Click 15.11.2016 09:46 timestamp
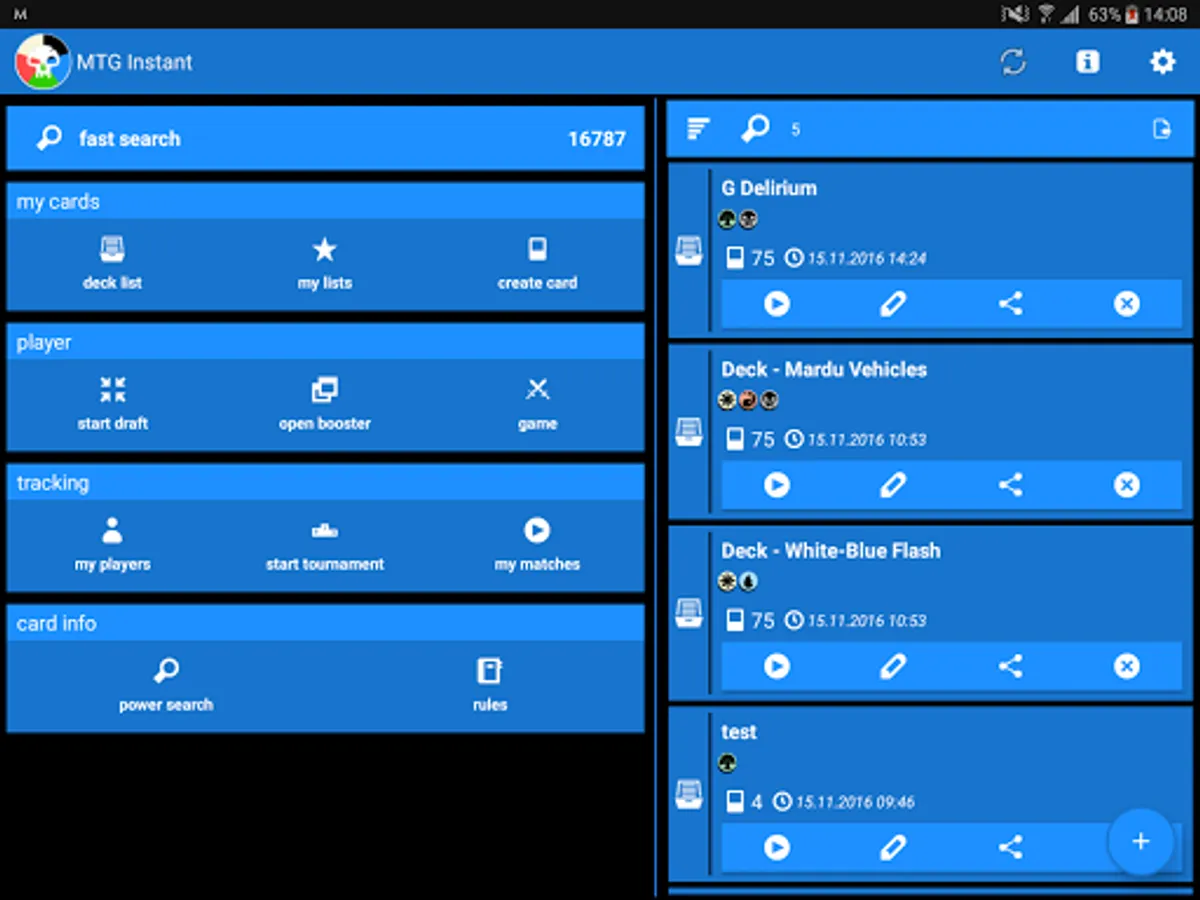 (x=854, y=802)
